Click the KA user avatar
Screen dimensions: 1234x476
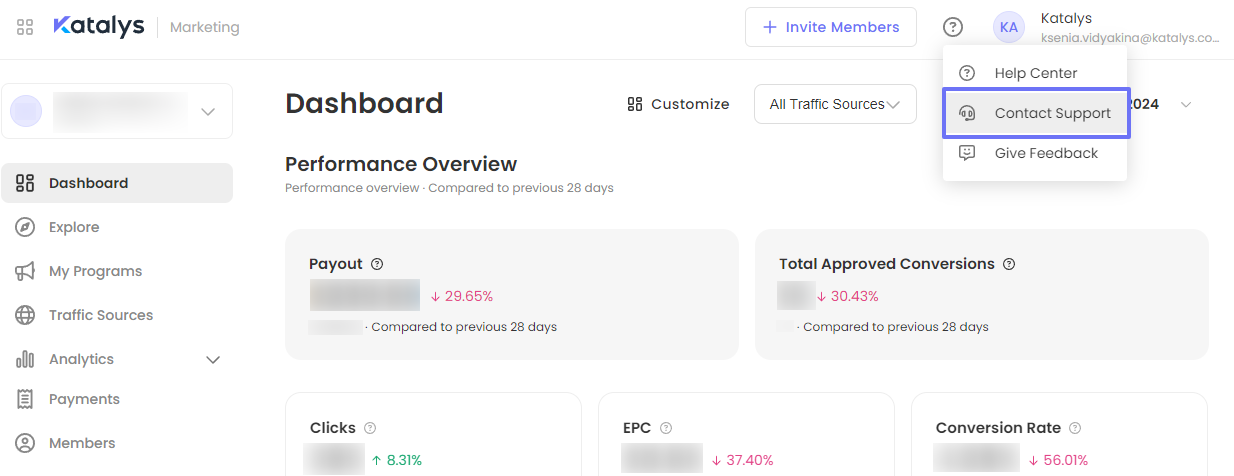1008,27
